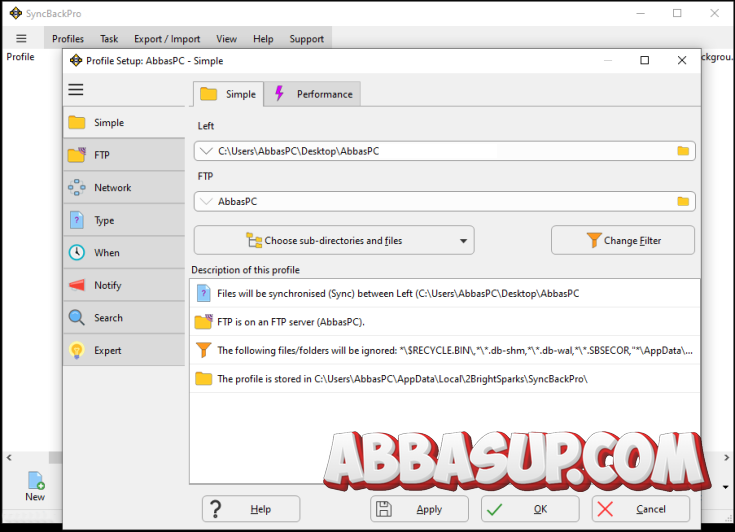735x532 pixels.
Task: Click the Profile Setup dialog logo icon
Action: pyautogui.click(x=76, y=60)
